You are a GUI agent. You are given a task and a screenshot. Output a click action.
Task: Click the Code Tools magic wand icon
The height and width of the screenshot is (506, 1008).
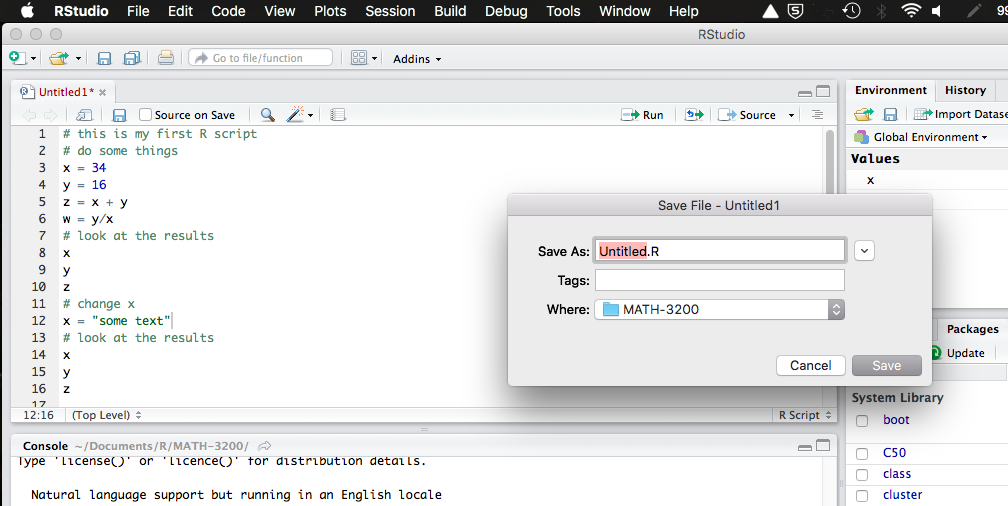pos(295,114)
